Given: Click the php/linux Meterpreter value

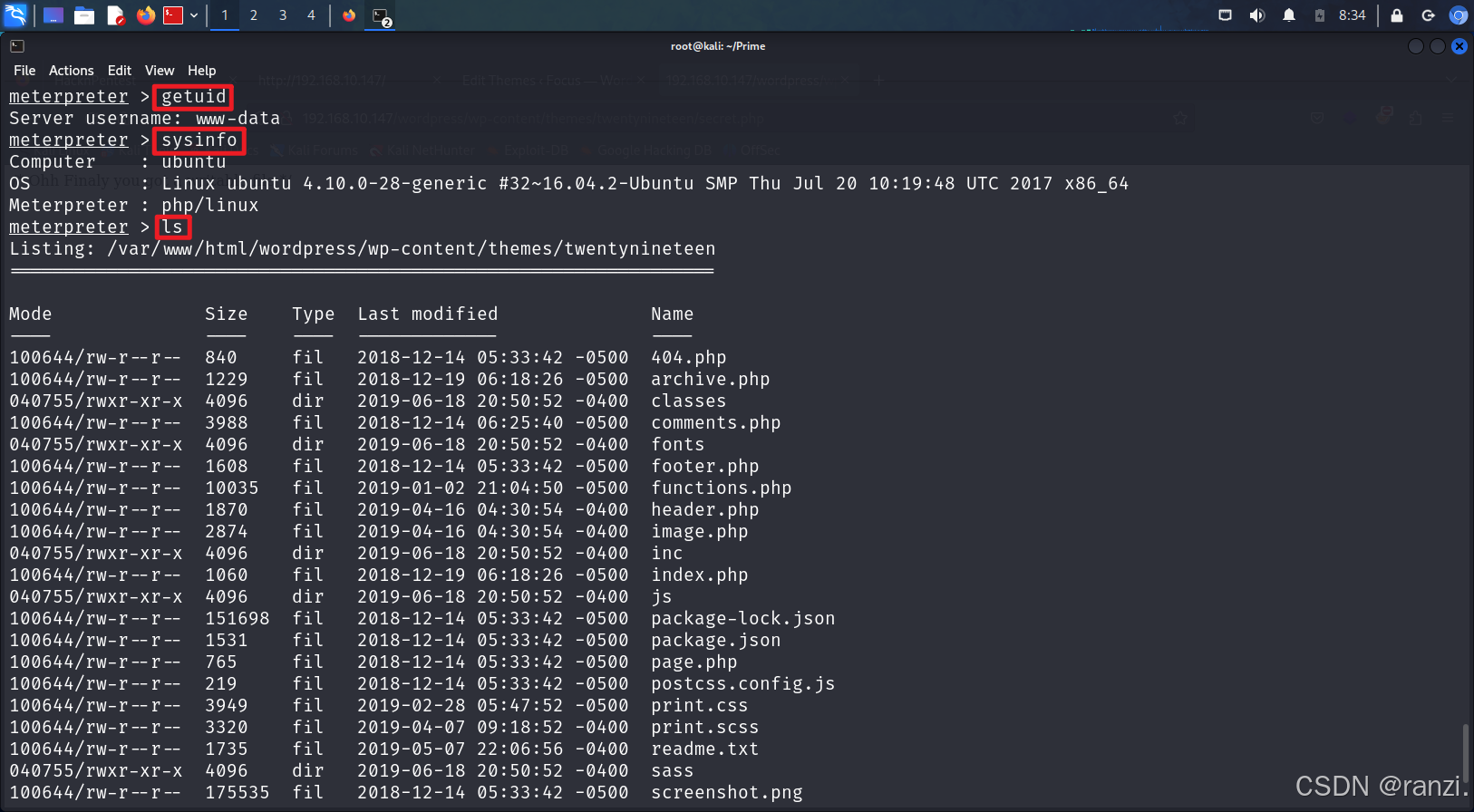Looking at the screenshot, I should pos(210,206).
